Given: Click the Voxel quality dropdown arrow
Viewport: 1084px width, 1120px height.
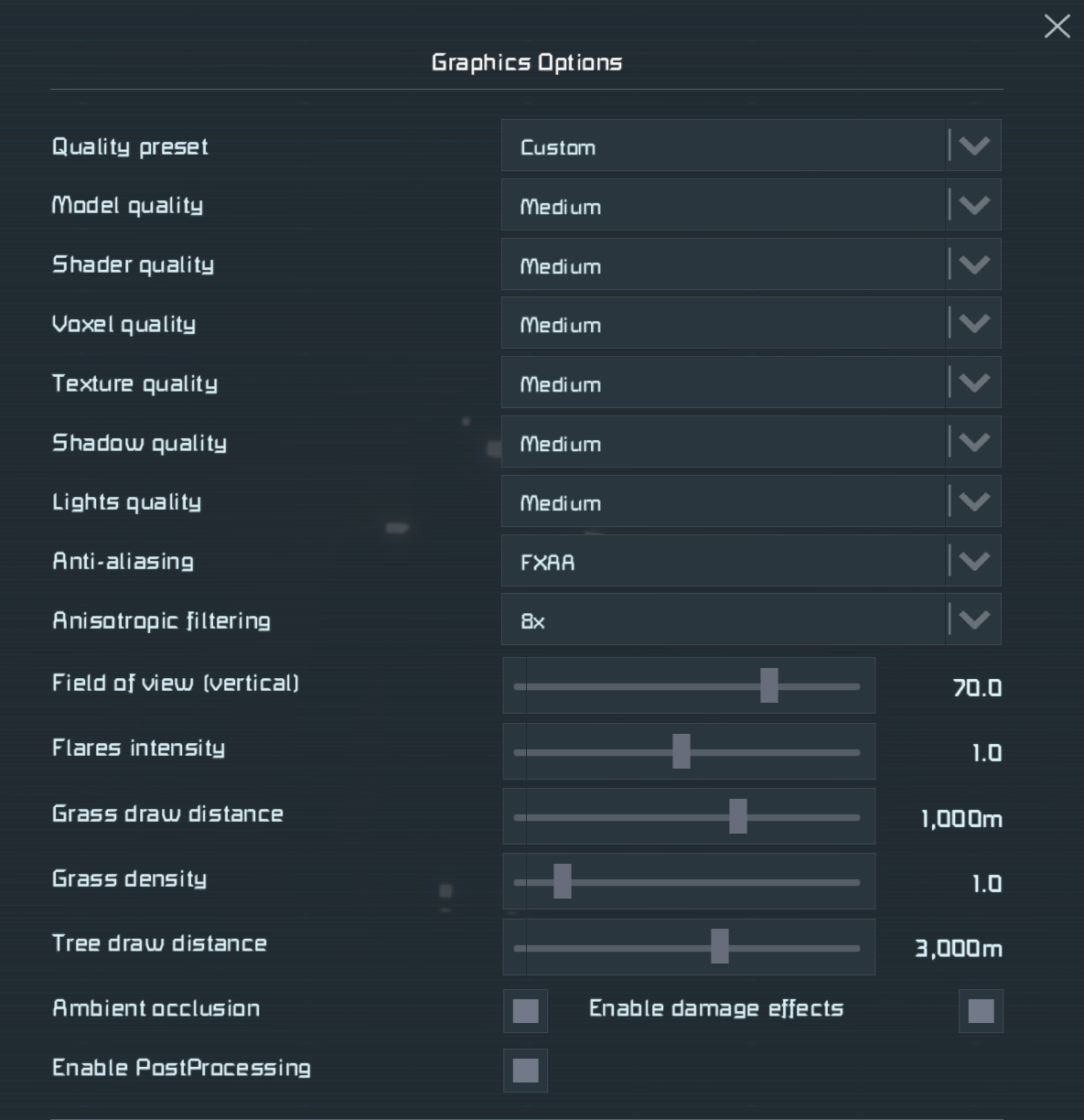Looking at the screenshot, I should coord(974,324).
